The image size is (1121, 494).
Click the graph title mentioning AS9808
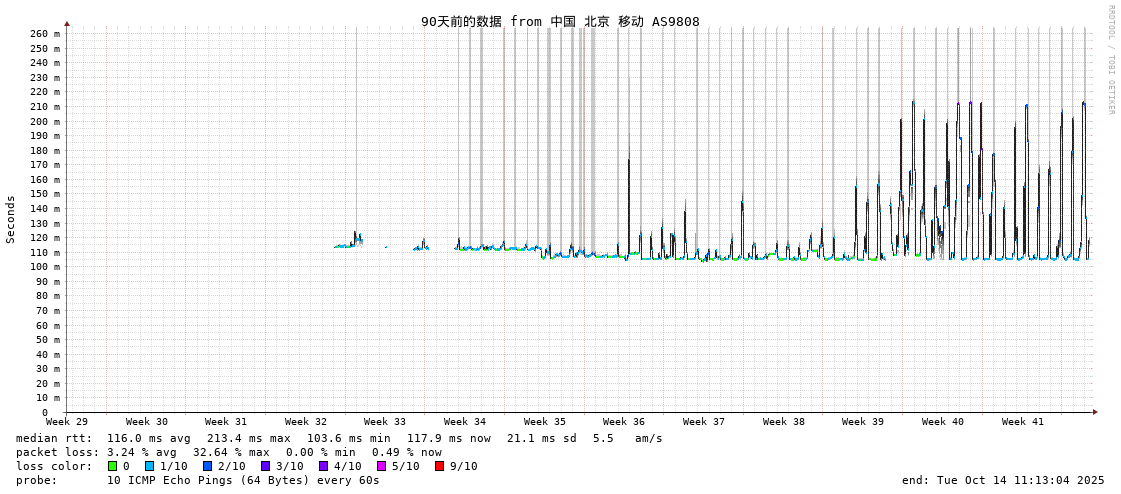(560, 21)
